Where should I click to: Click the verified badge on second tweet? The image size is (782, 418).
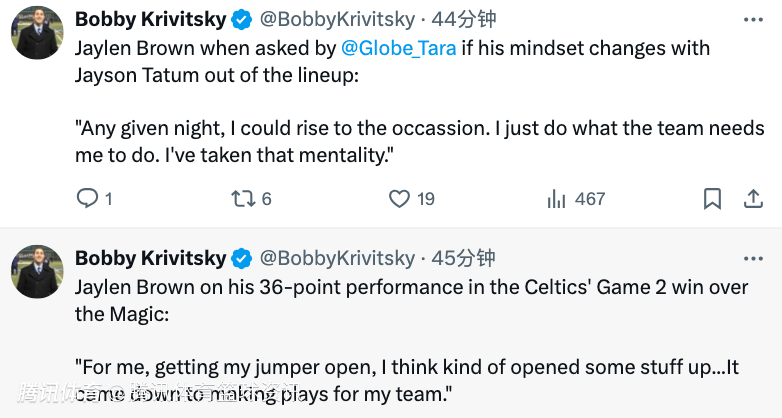pos(242,258)
